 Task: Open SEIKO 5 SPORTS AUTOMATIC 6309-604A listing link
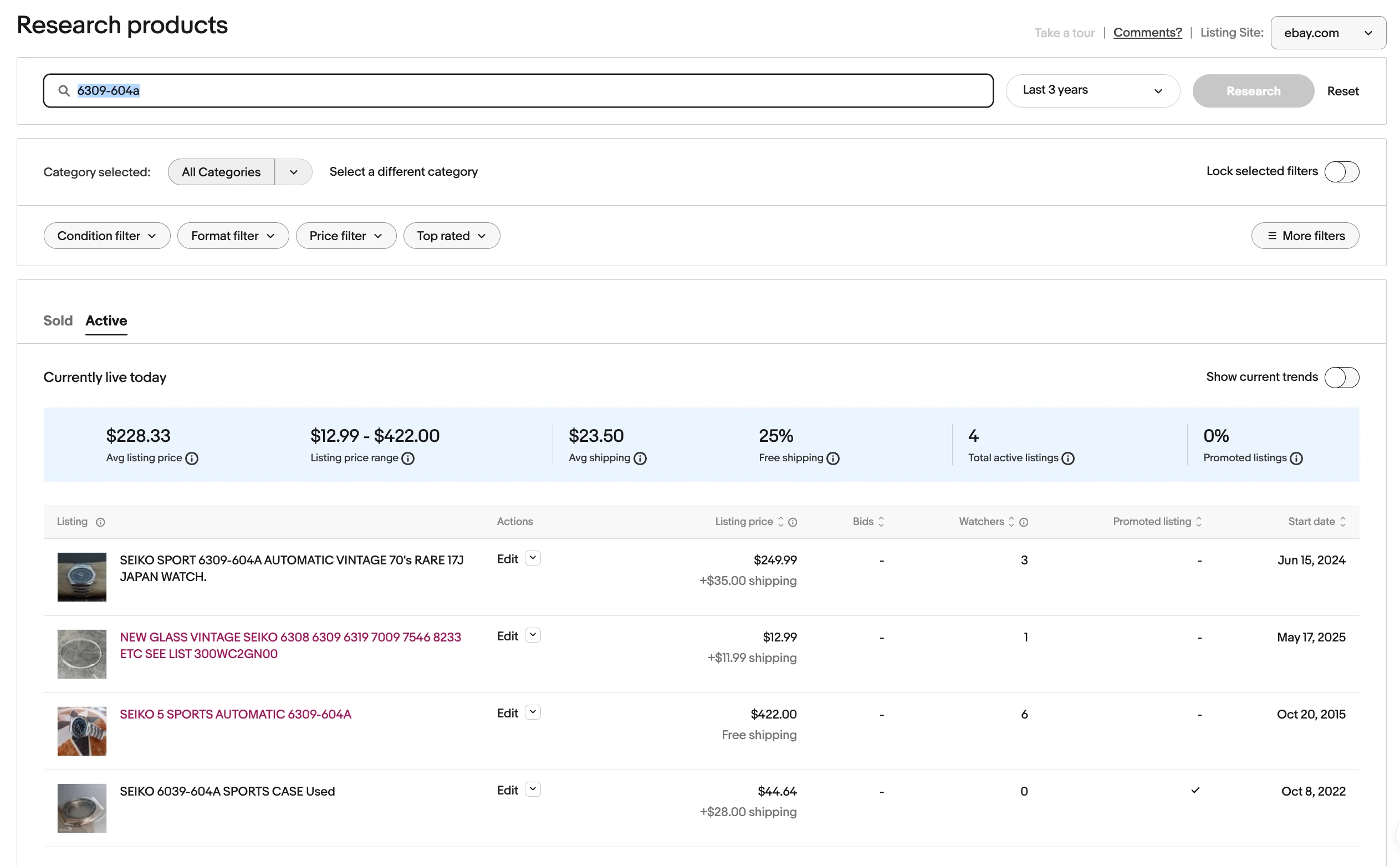(236, 714)
